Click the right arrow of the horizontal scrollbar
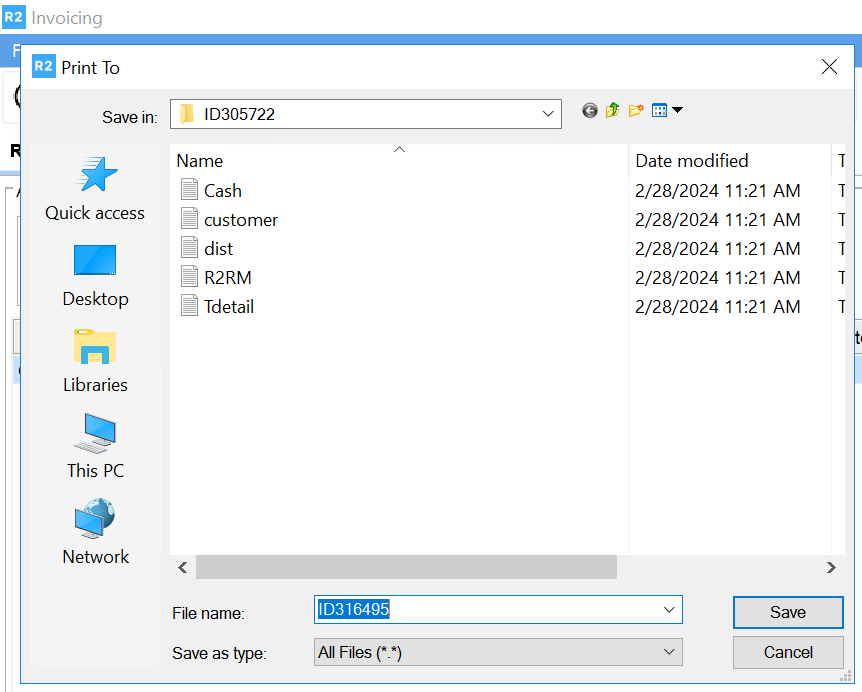This screenshot has height=692, width=862. click(831, 567)
